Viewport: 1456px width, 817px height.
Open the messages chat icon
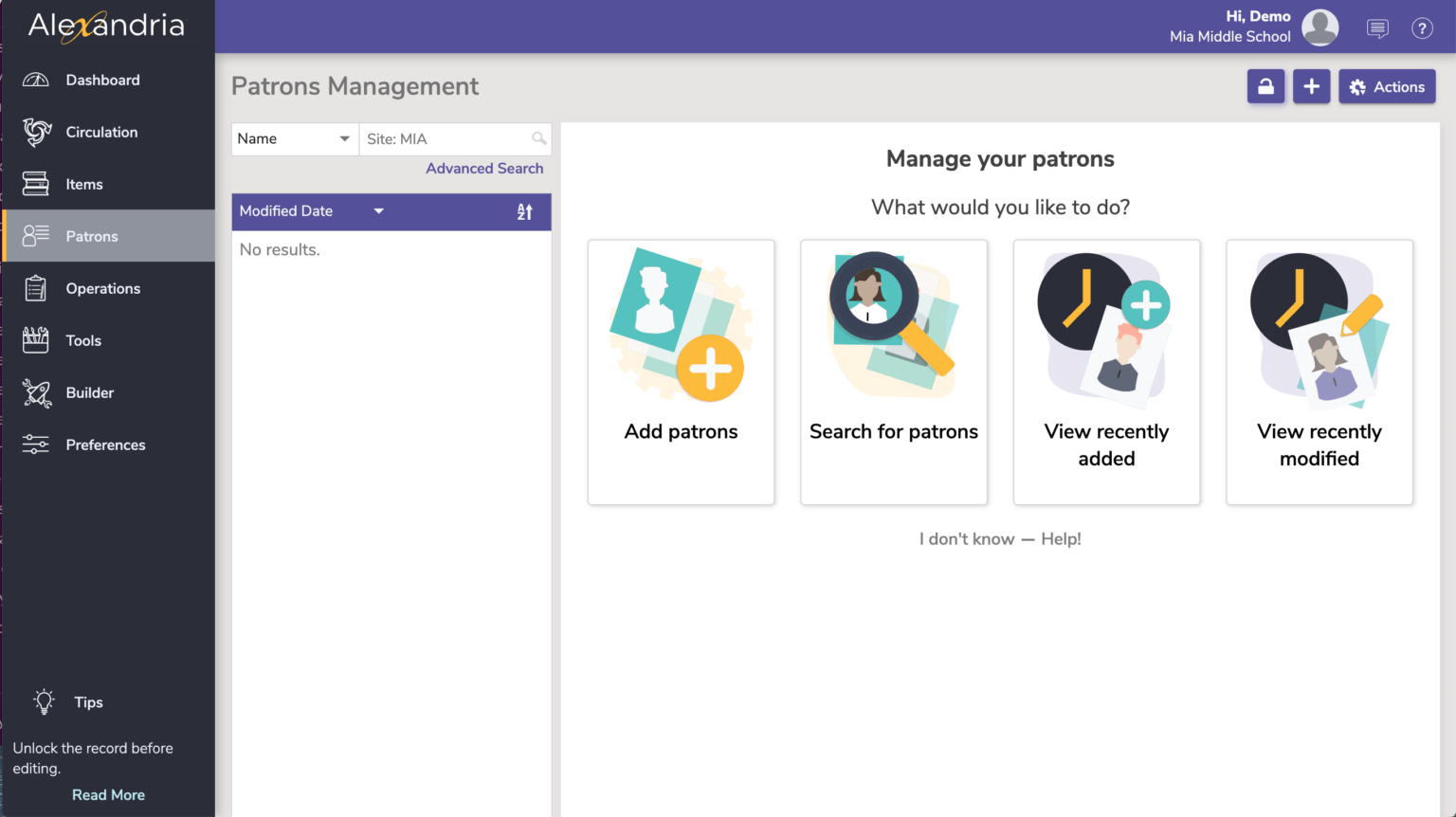click(1377, 28)
